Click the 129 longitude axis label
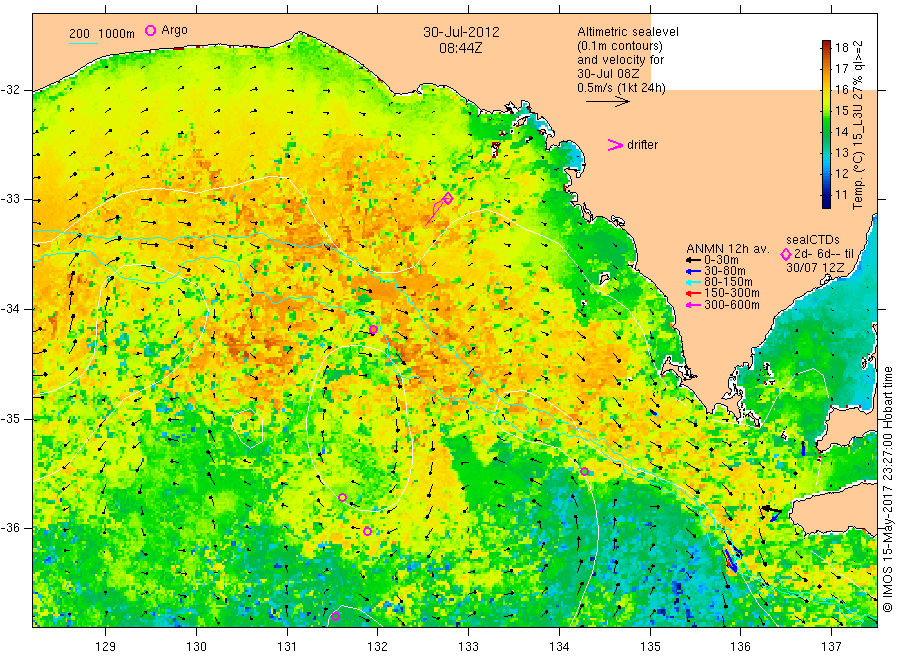900x660 pixels. 106,647
